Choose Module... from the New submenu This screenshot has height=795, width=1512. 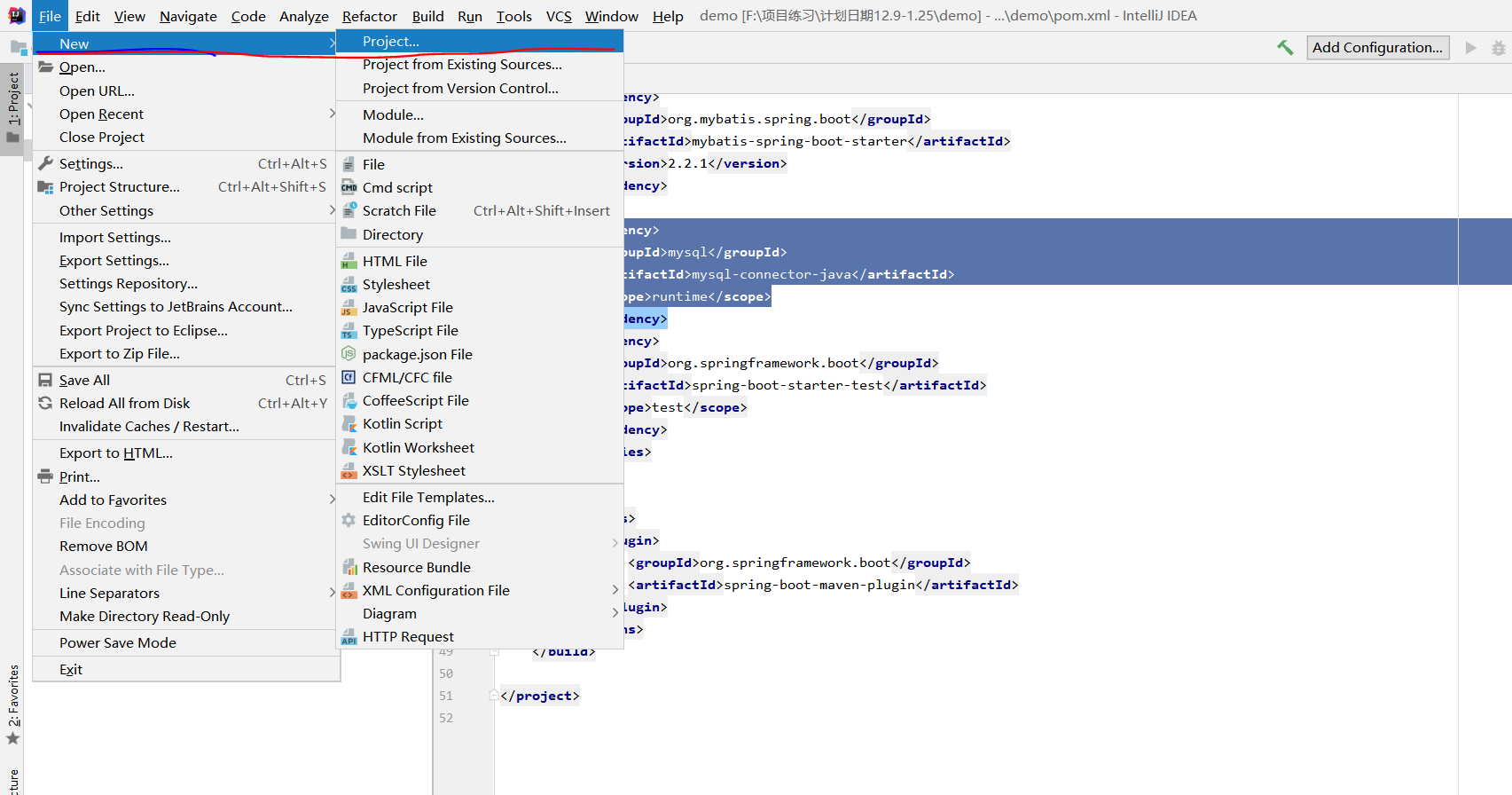click(480, 114)
